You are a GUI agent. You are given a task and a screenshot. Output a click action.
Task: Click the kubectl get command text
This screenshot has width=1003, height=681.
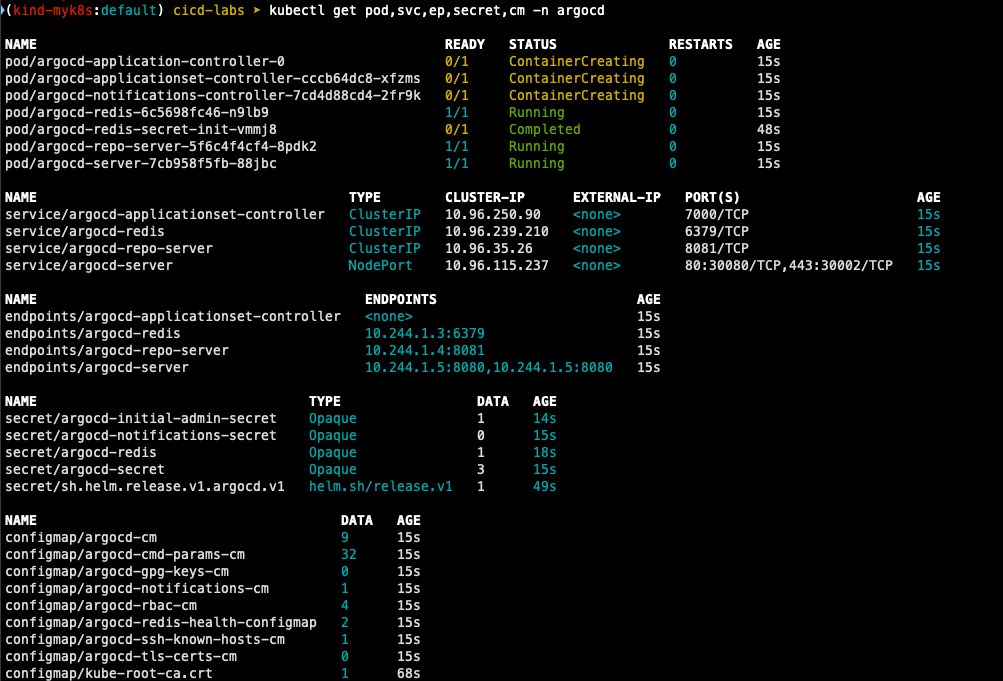(x=436, y=10)
